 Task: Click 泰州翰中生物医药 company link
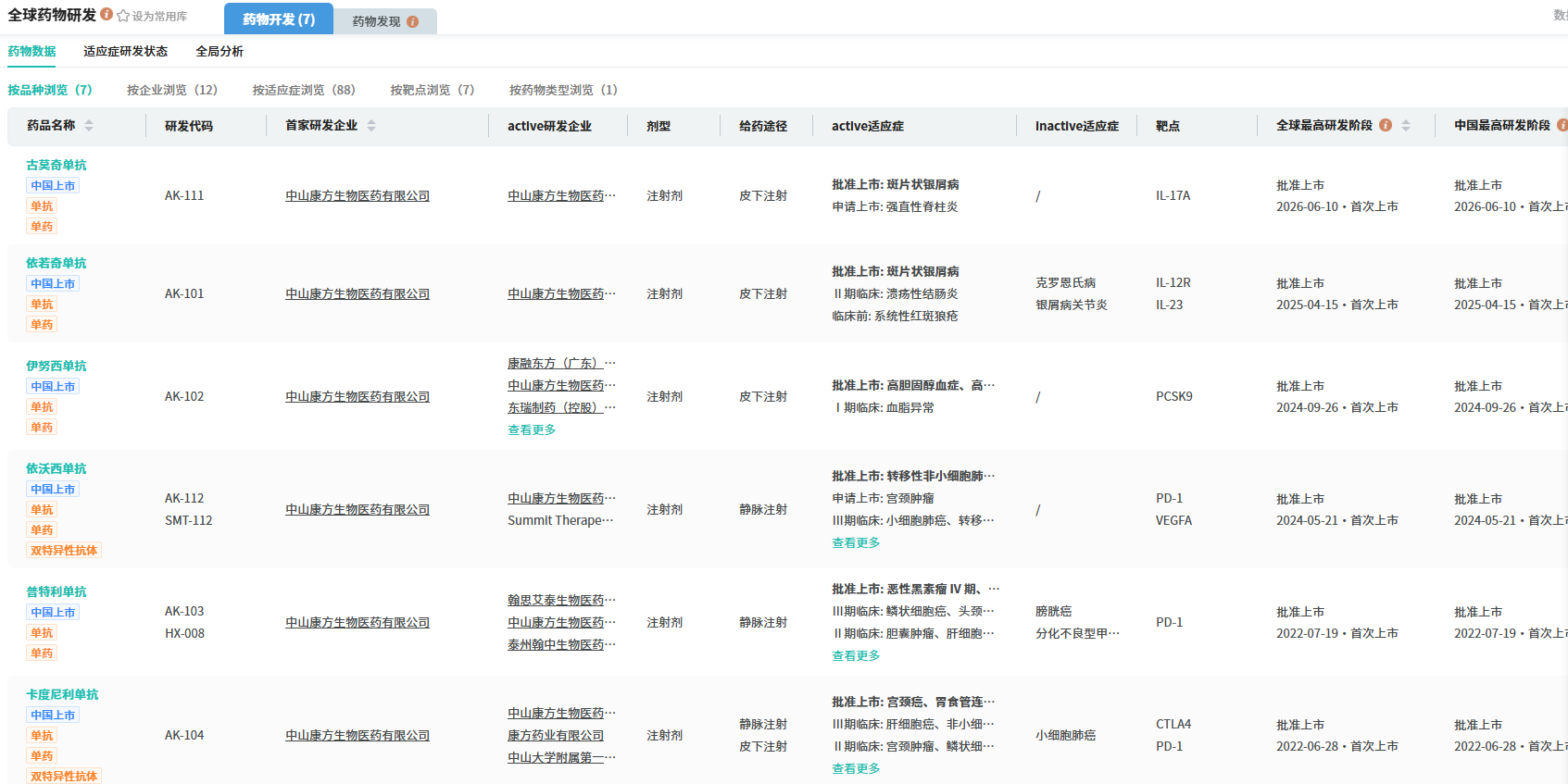tap(561, 644)
